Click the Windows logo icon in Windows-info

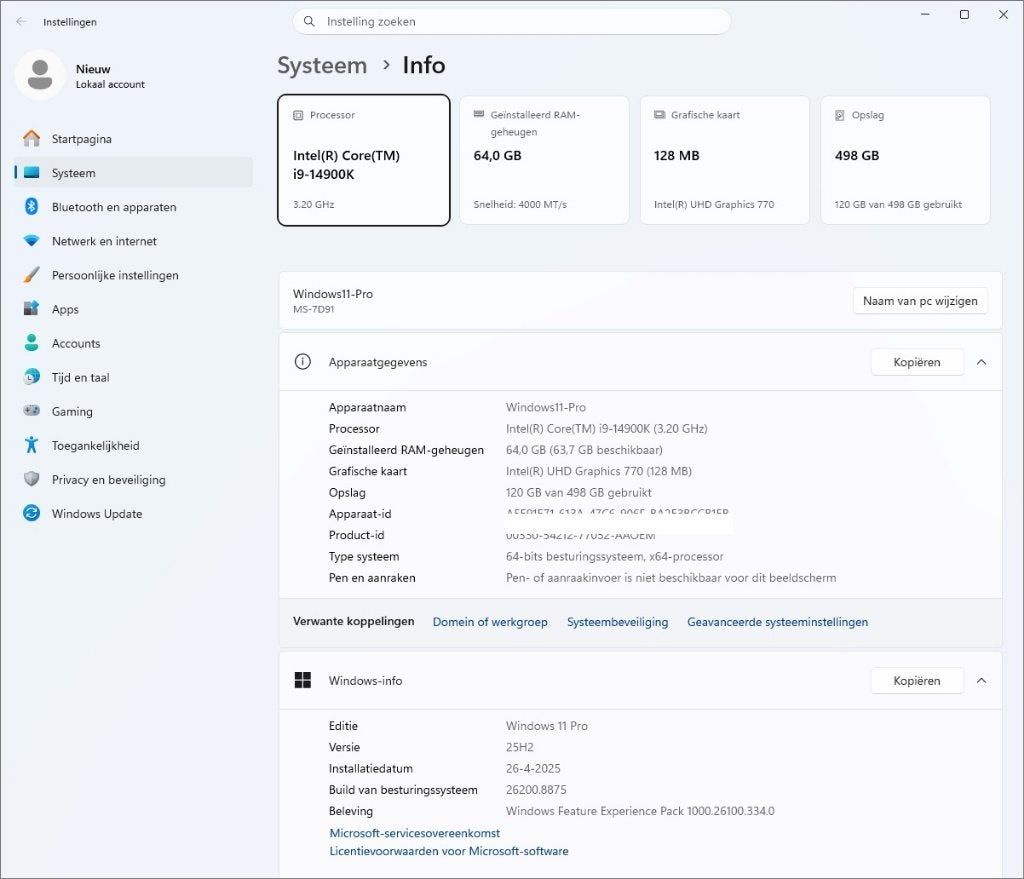click(302, 680)
